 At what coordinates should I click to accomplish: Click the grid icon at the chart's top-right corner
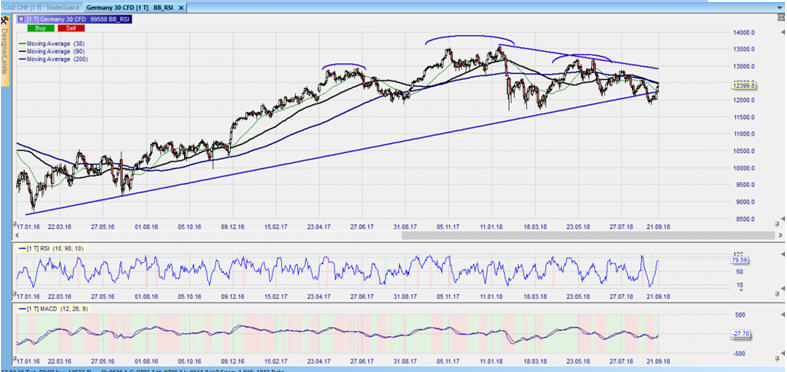[x=781, y=17]
